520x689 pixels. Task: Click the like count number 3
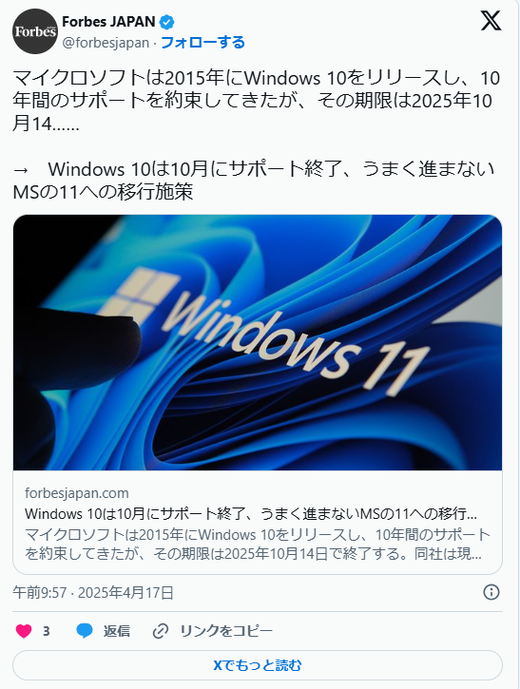(46, 631)
